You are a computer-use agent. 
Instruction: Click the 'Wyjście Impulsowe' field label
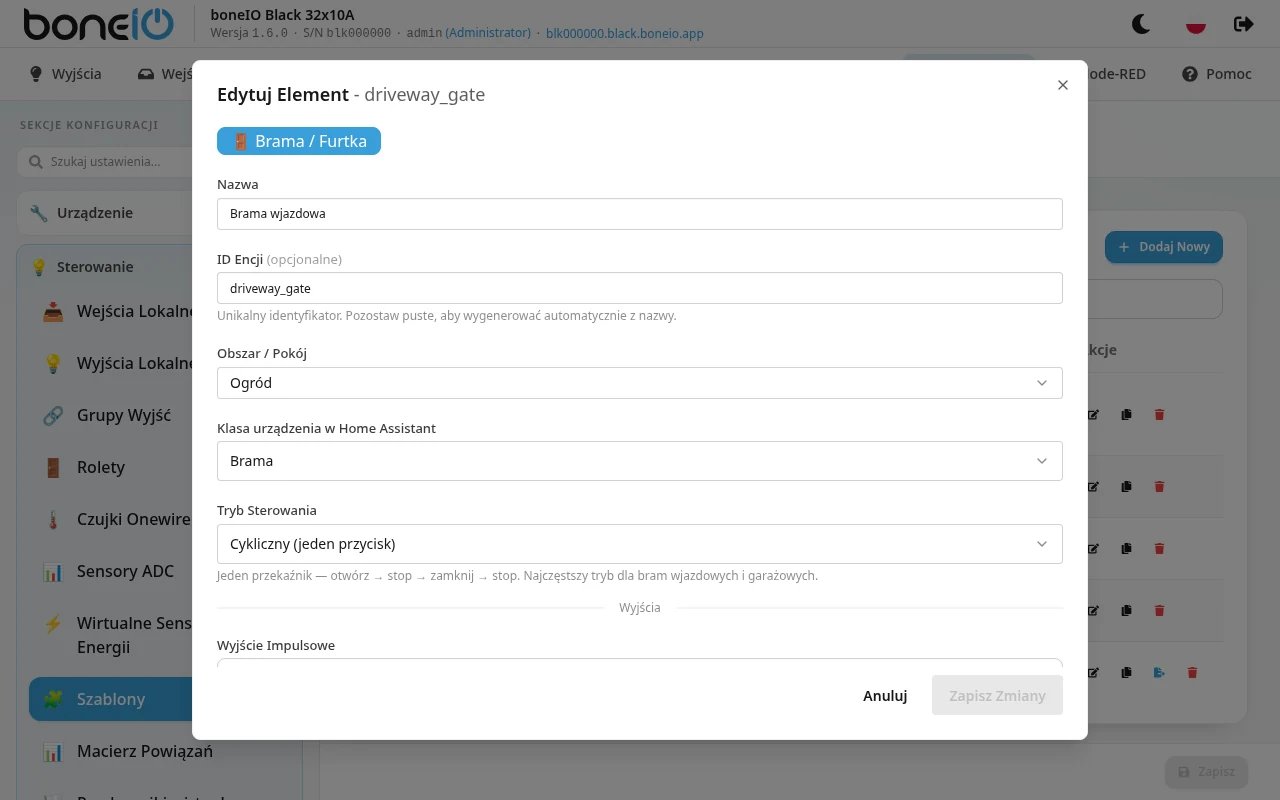276,645
